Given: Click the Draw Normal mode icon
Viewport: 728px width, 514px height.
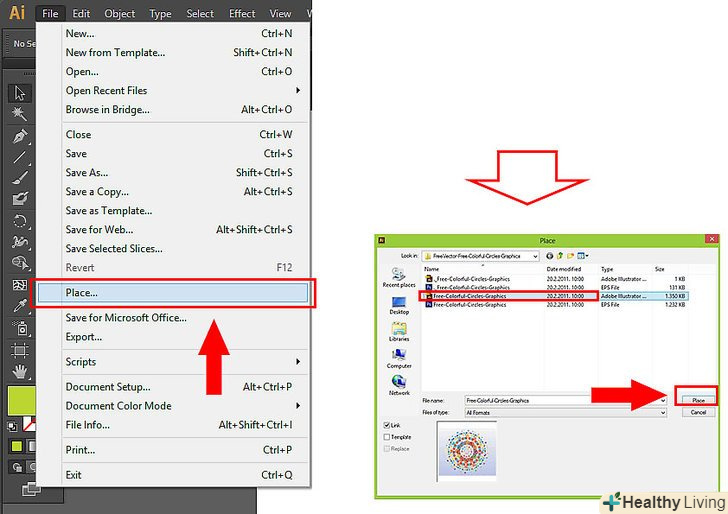Looking at the screenshot, I should click(x=17, y=467).
